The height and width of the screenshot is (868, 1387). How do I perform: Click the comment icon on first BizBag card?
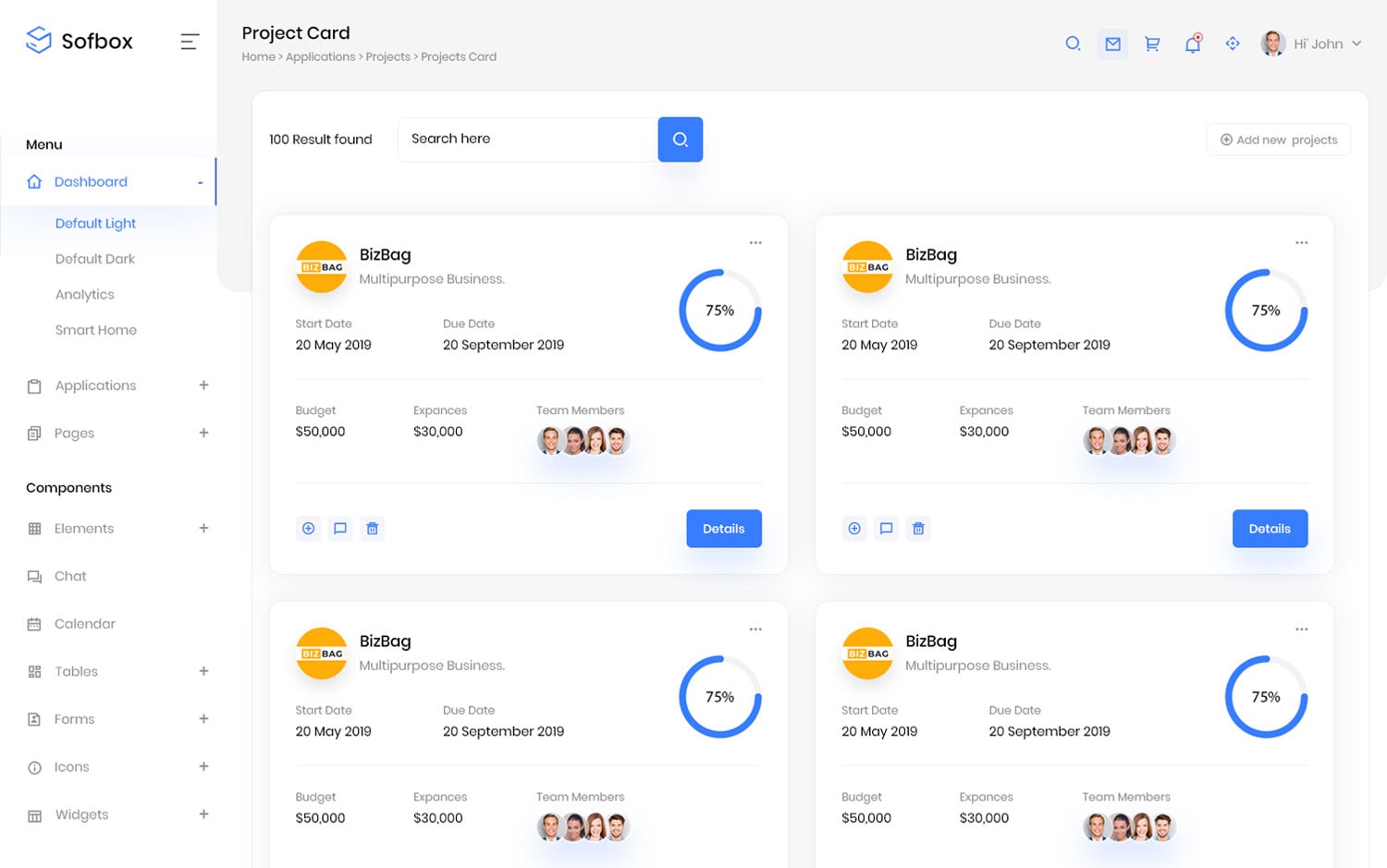pyautogui.click(x=340, y=529)
